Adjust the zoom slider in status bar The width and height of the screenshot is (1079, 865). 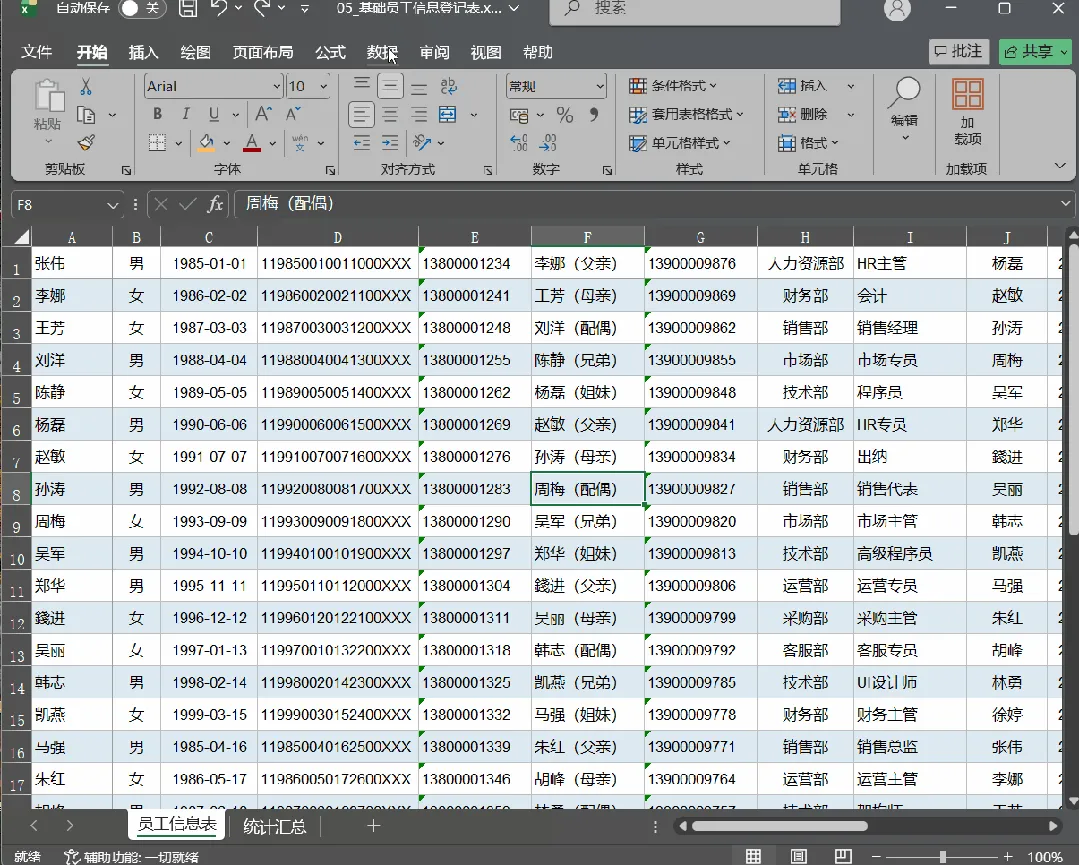pyautogui.click(x=942, y=857)
